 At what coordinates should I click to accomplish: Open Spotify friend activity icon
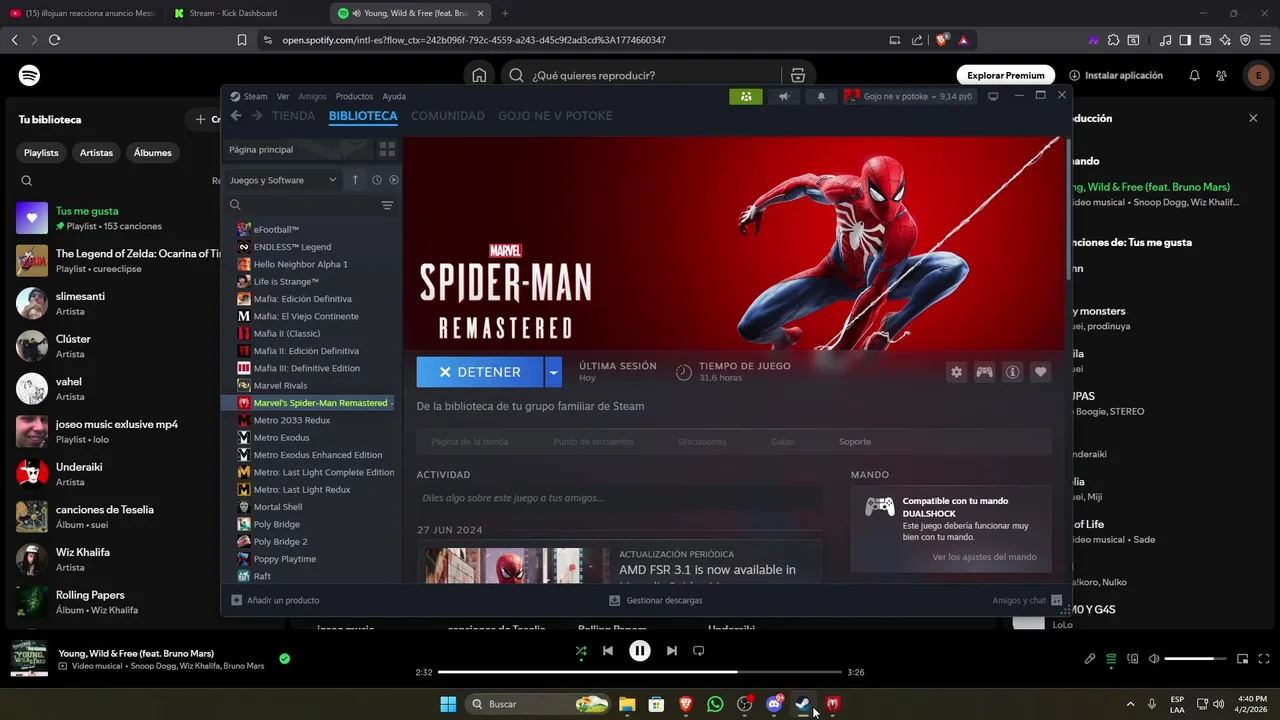tap(1221, 75)
